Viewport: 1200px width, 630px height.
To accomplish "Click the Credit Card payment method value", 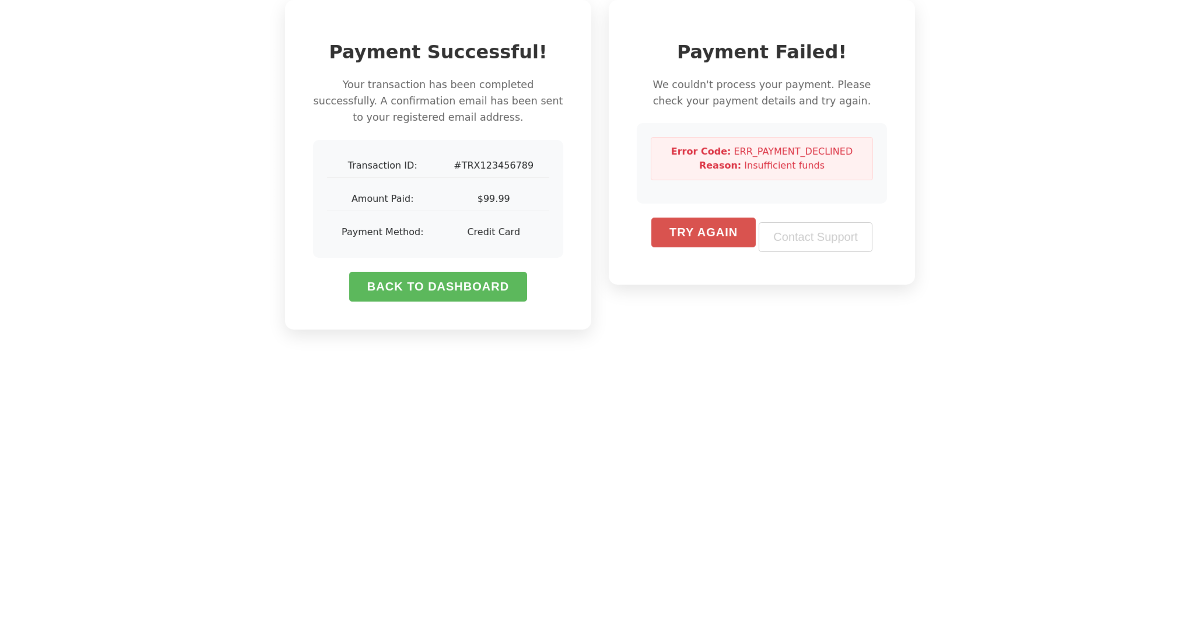I will point(493,231).
